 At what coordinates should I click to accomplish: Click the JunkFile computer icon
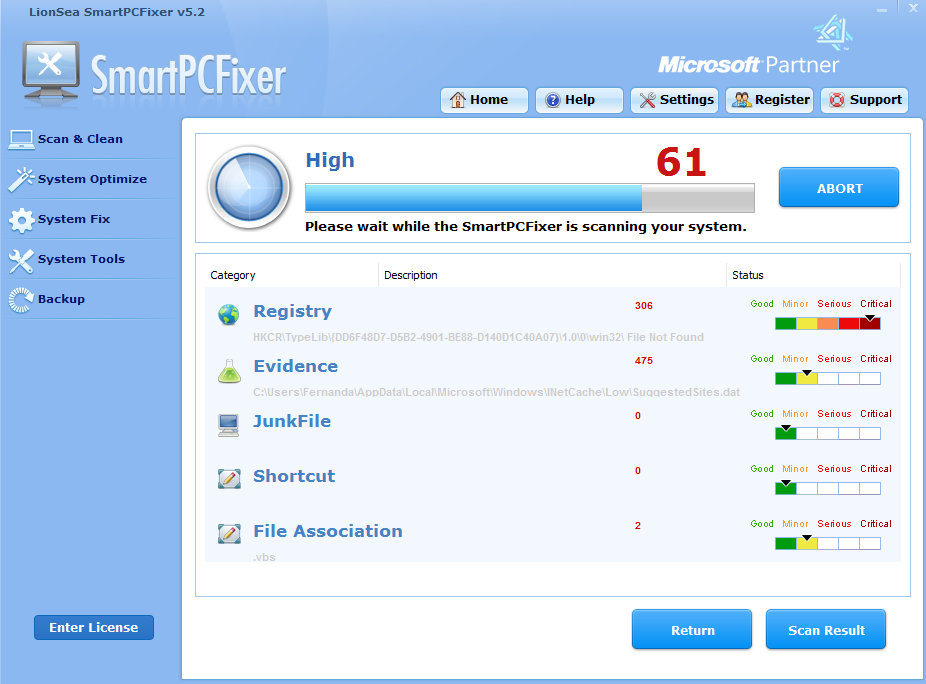tap(229, 425)
